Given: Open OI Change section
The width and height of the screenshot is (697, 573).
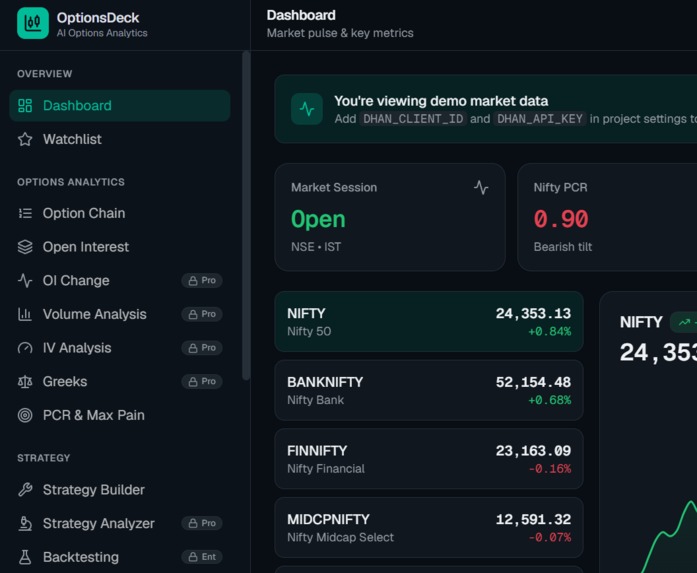Looking at the screenshot, I should pyautogui.click(x=120, y=280).
